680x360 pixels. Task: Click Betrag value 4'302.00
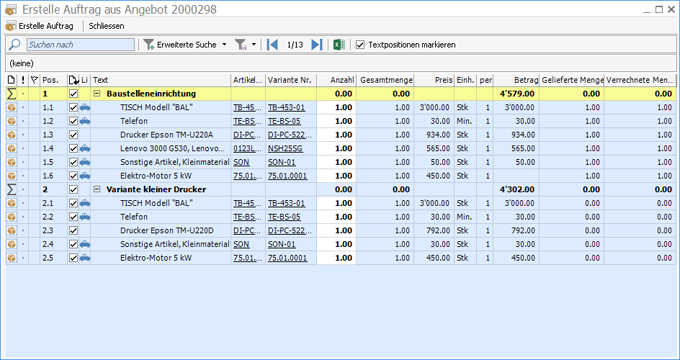click(517, 190)
